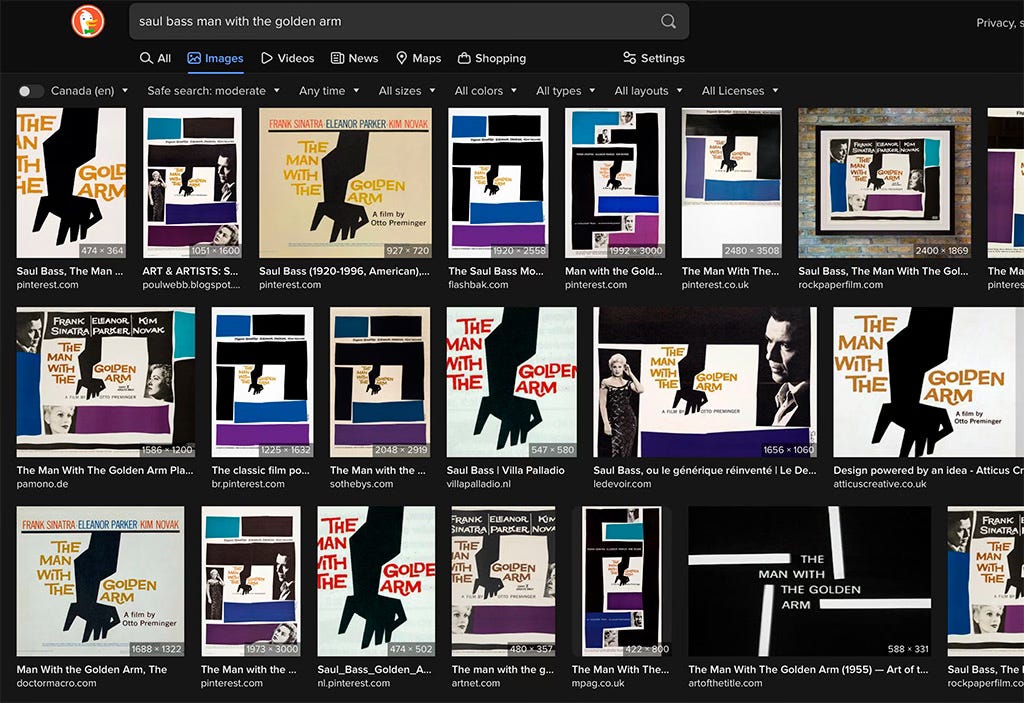Expand the Any time filter

[x=329, y=91]
